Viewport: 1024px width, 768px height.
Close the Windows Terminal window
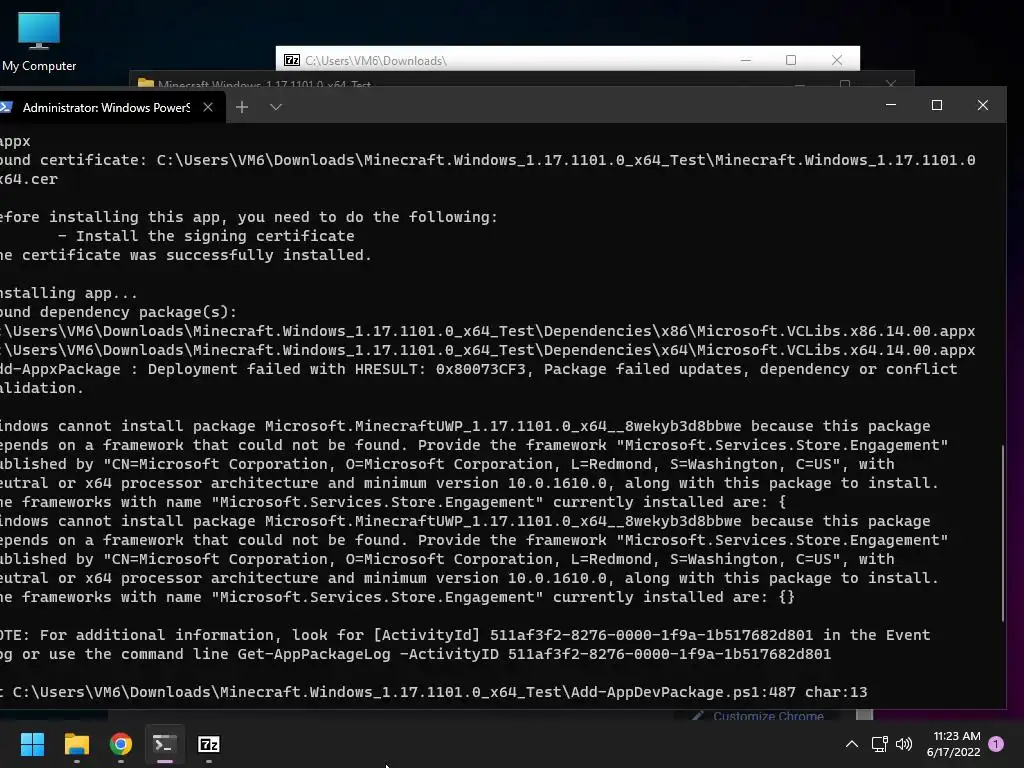pyautogui.click(x=982, y=105)
